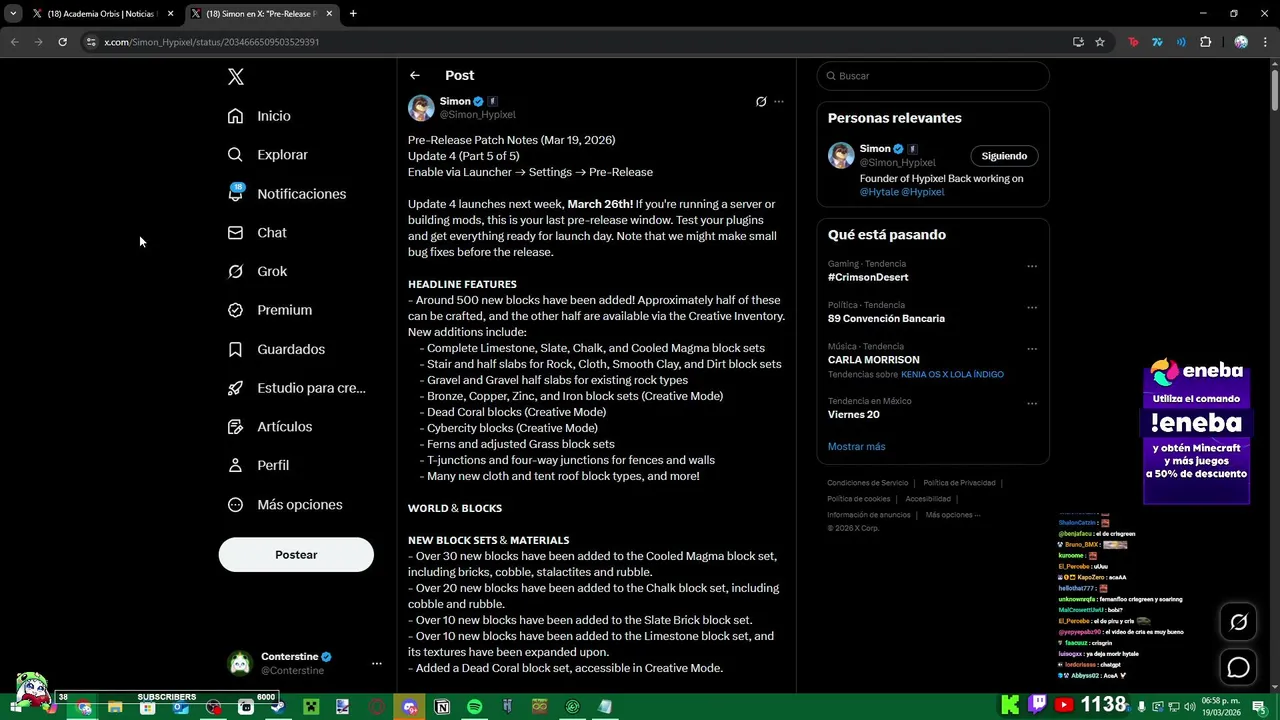Open Estudio para creadores
Screen dimensions: 1280x720
point(296,388)
